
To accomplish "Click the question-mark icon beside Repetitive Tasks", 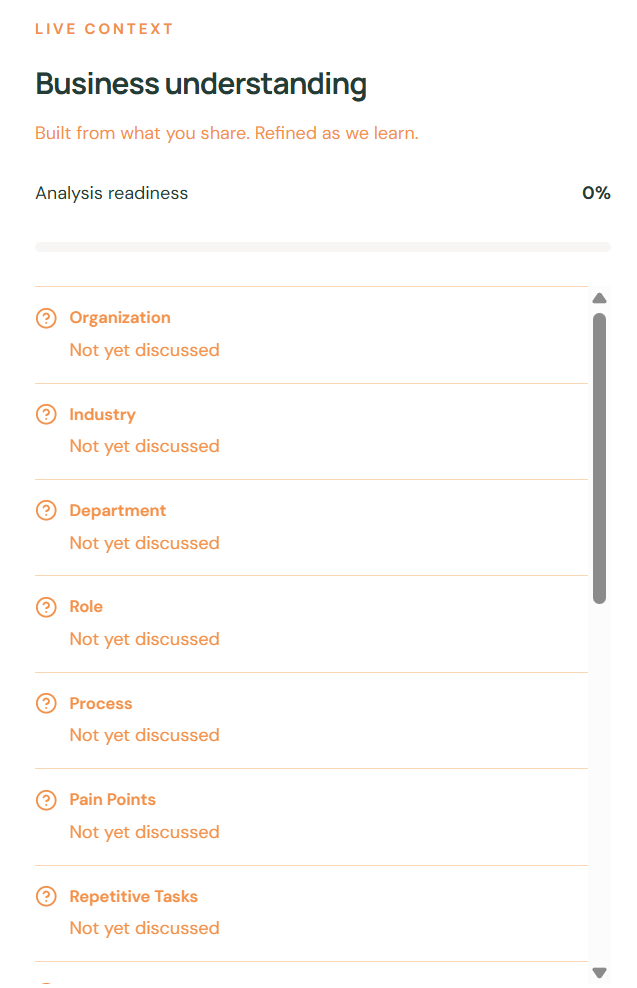I will [46, 896].
